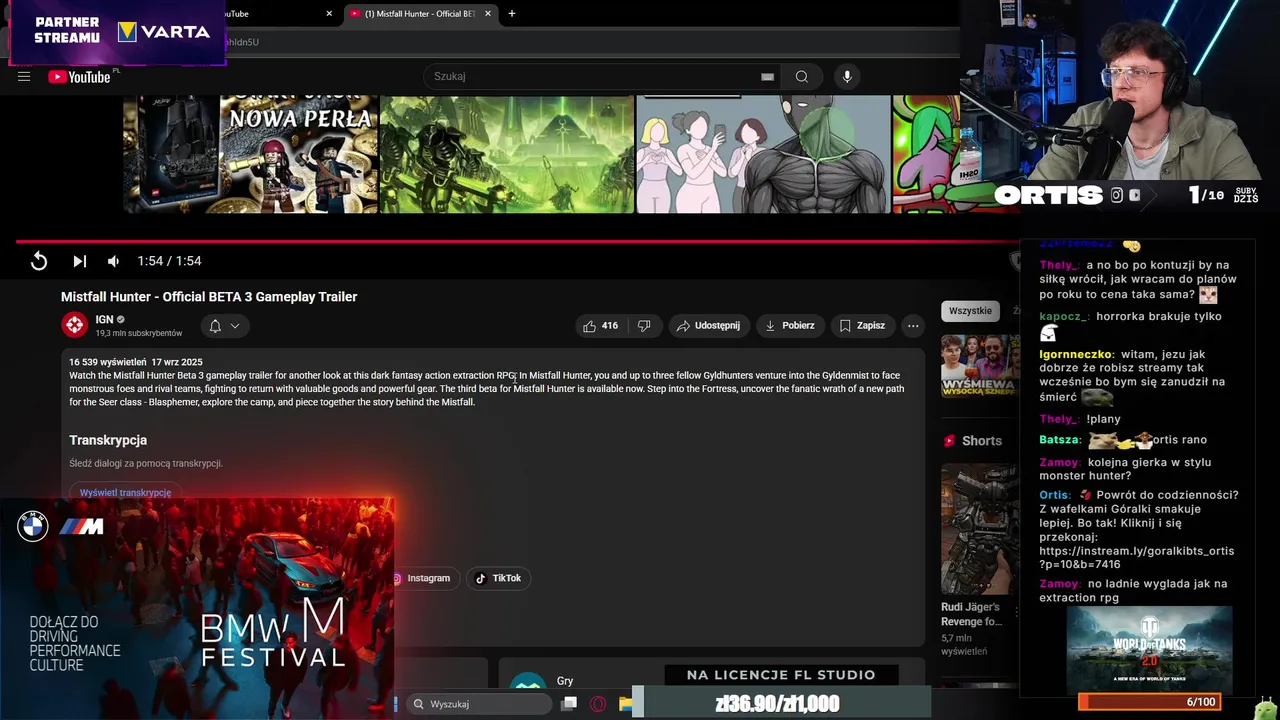Click the red video progress bar
The width and height of the screenshot is (1280, 720).
518,241
